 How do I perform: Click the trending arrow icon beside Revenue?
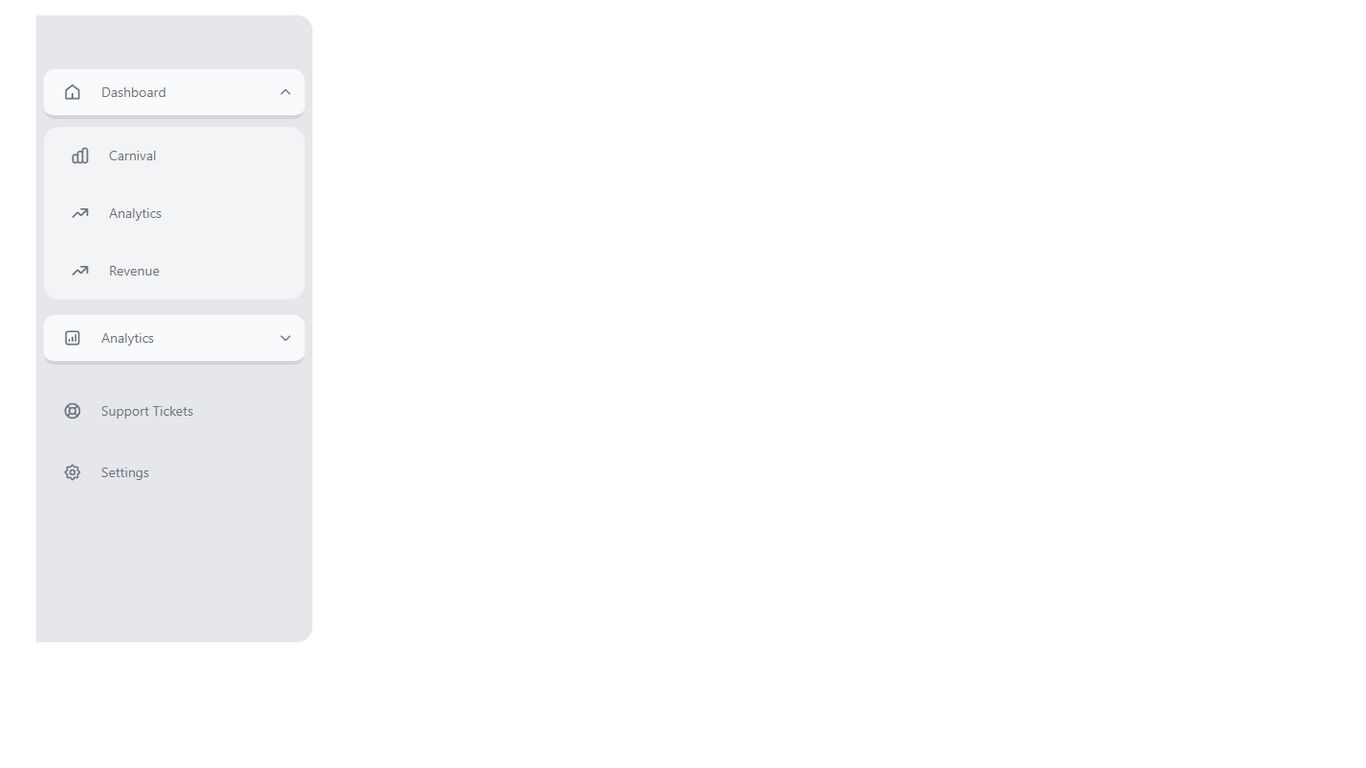coord(80,271)
